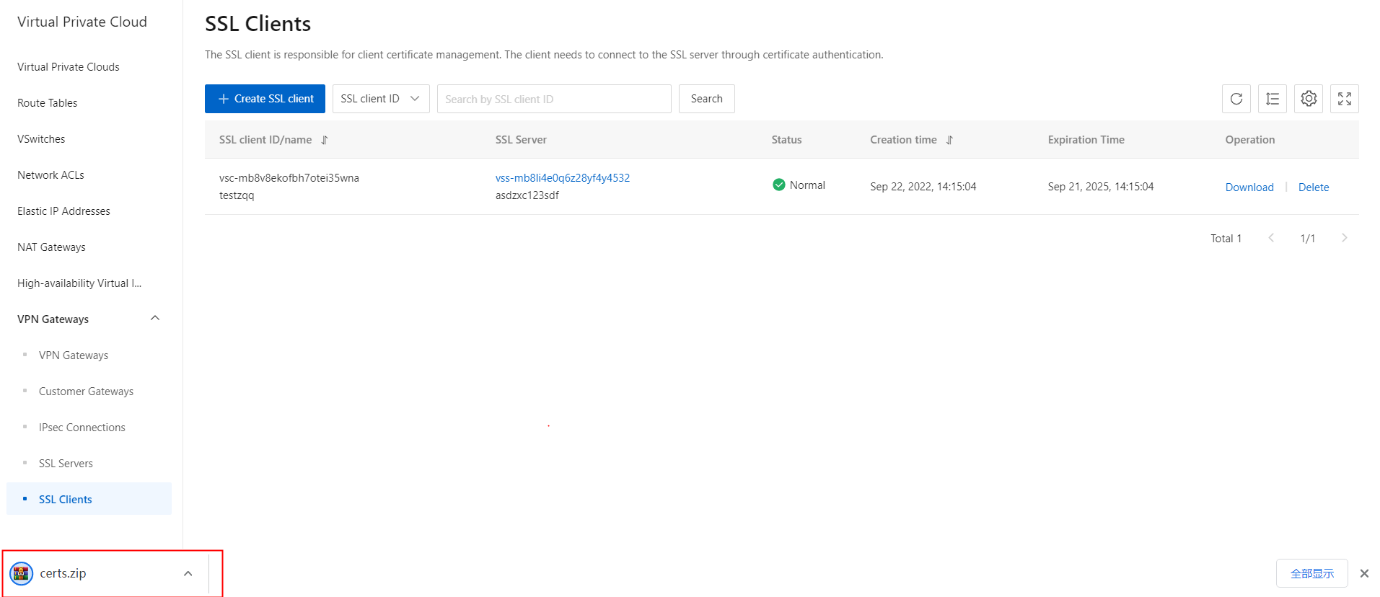Click expiration time Sep 21, 2025, 14:15:04
The width and height of the screenshot is (1380, 597).
[1101, 186]
